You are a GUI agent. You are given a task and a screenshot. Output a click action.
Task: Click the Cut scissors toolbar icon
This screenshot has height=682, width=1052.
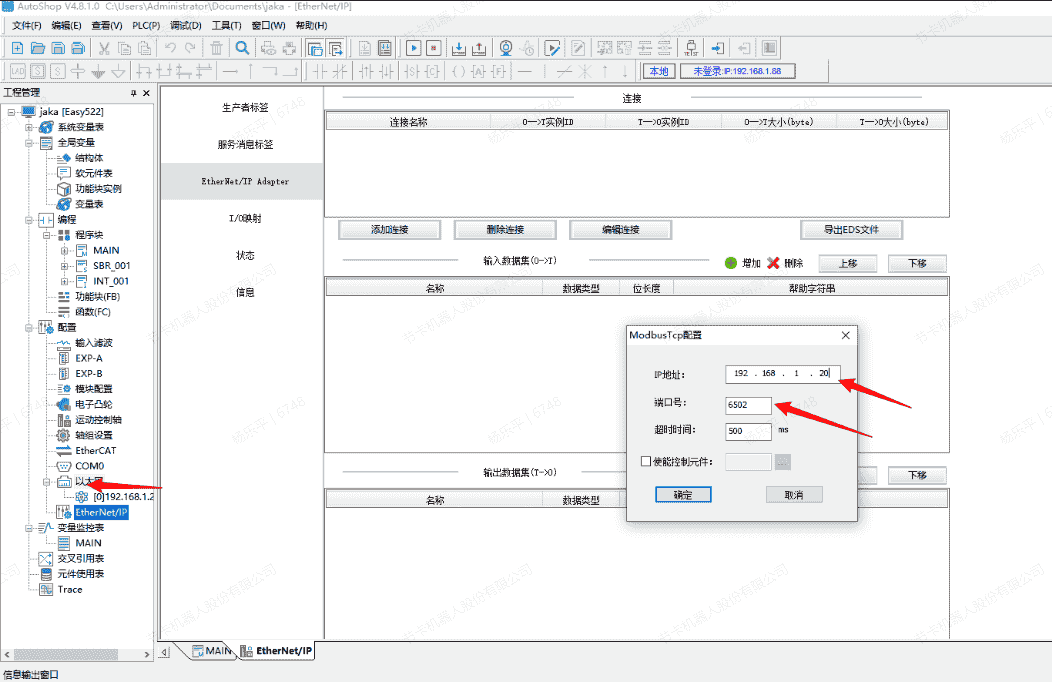click(x=104, y=48)
